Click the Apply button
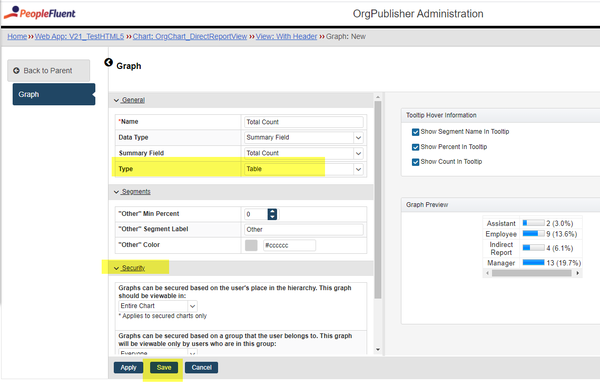Viewport: 600px width, 386px height. tap(128, 367)
